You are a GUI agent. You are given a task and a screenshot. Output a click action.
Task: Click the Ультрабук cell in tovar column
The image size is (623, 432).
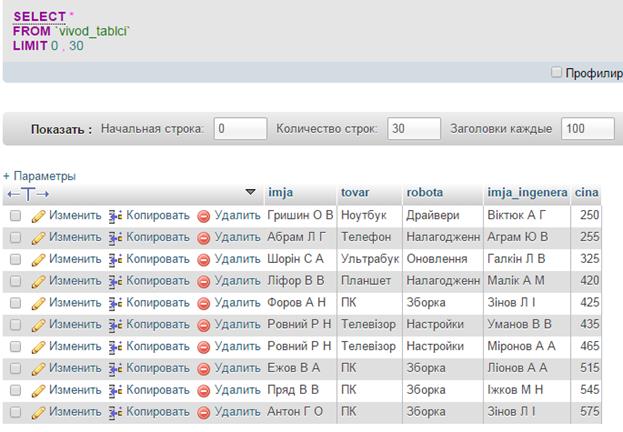pos(370,259)
